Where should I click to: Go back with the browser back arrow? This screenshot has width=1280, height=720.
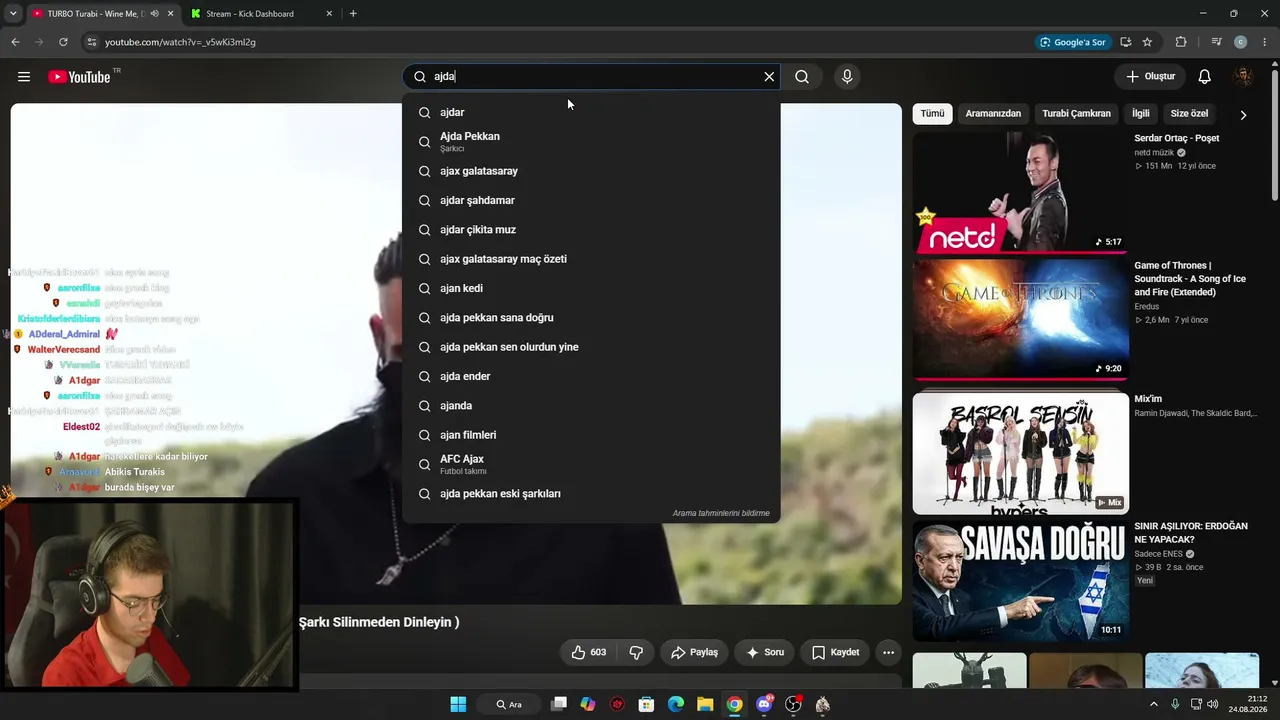pos(15,42)
